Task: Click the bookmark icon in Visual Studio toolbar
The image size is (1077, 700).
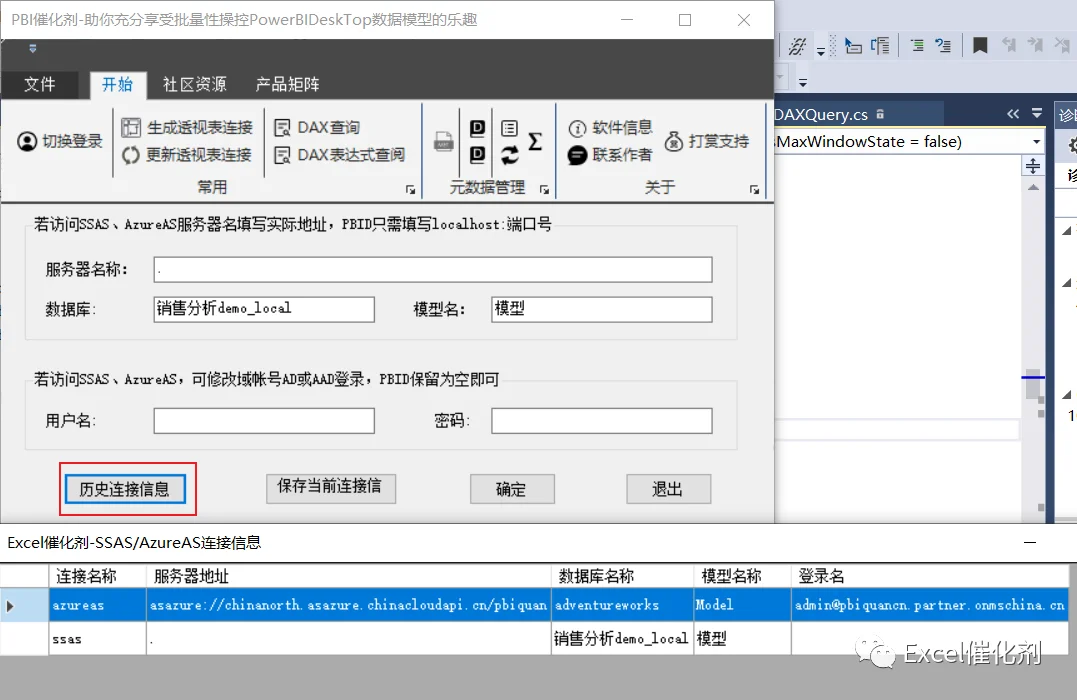Action: click(980, 46)
